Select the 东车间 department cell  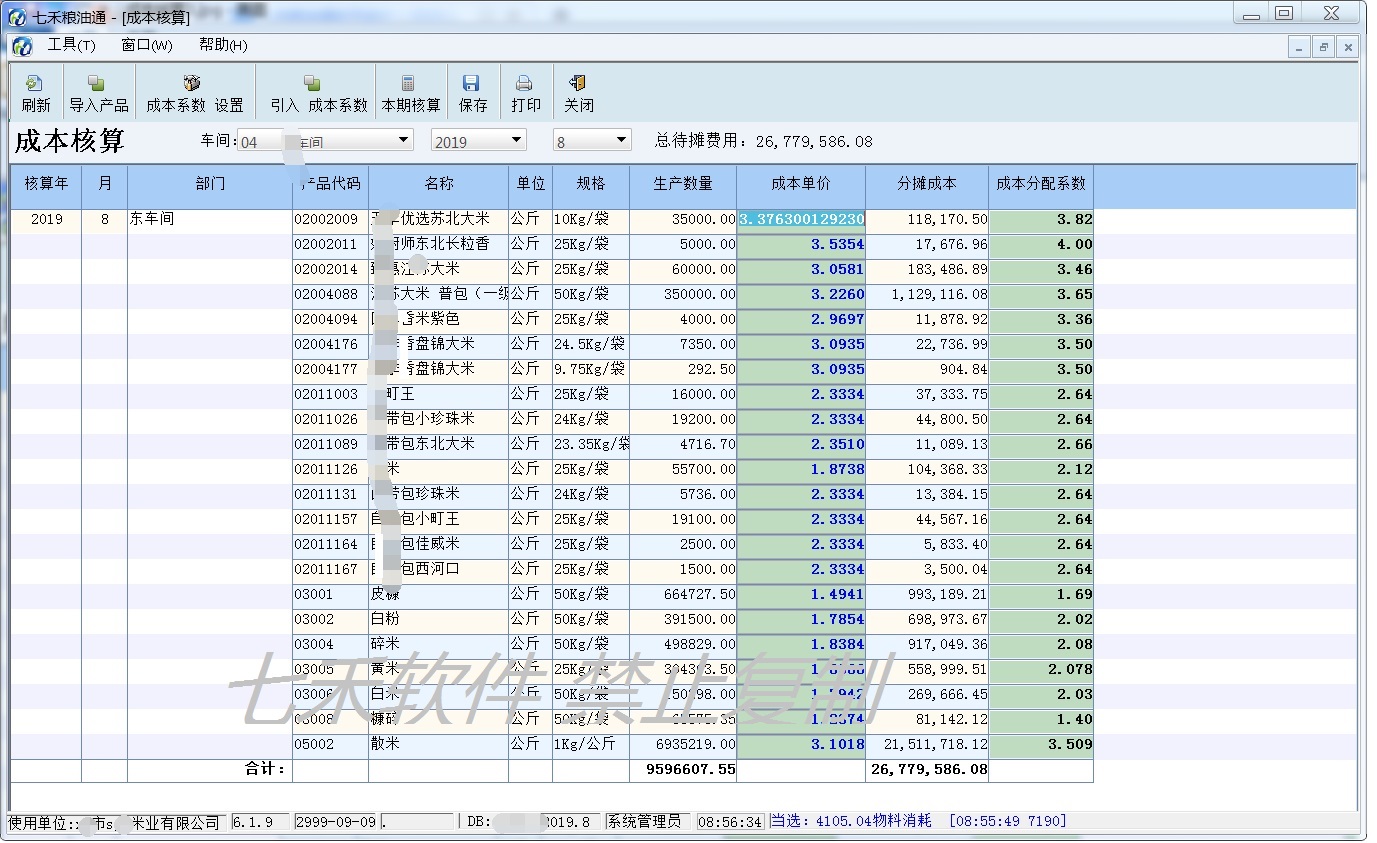[x=210, y=219]
